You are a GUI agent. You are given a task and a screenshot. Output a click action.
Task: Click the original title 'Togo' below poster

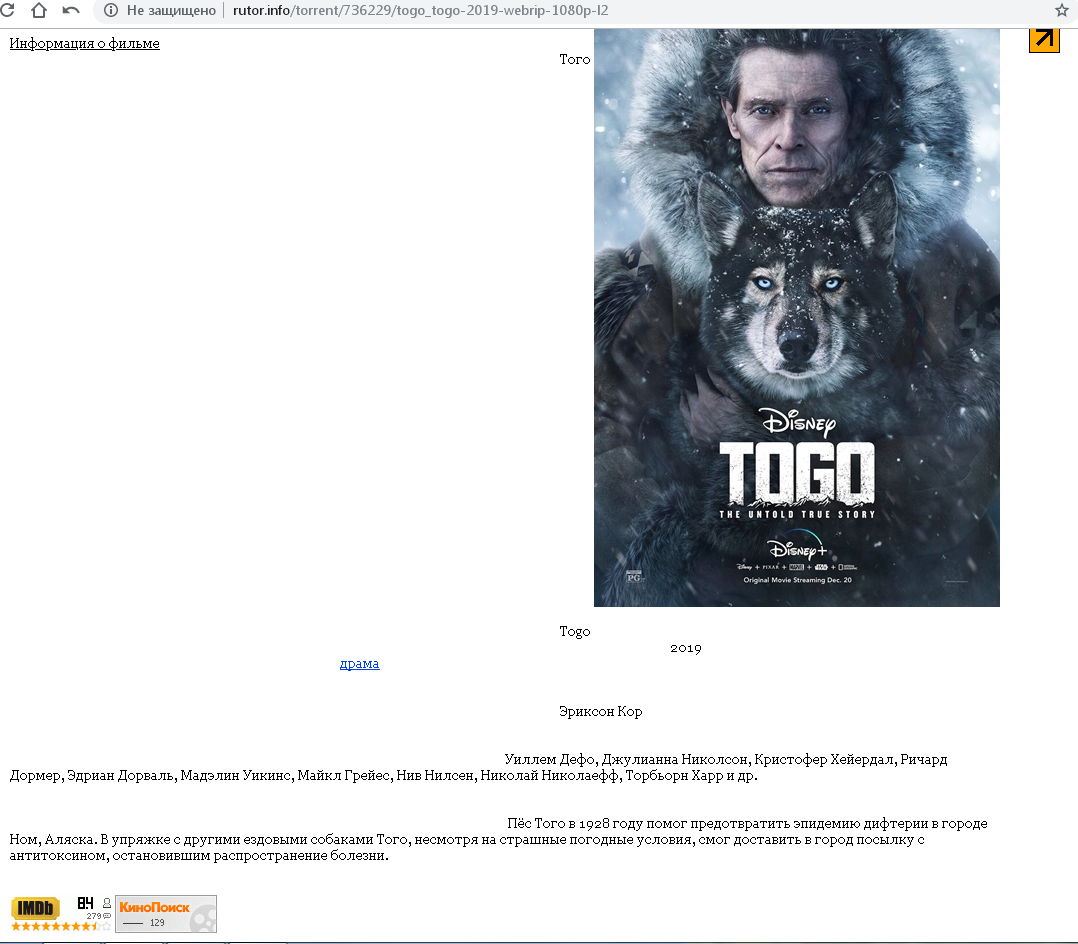tap(575, 632)
